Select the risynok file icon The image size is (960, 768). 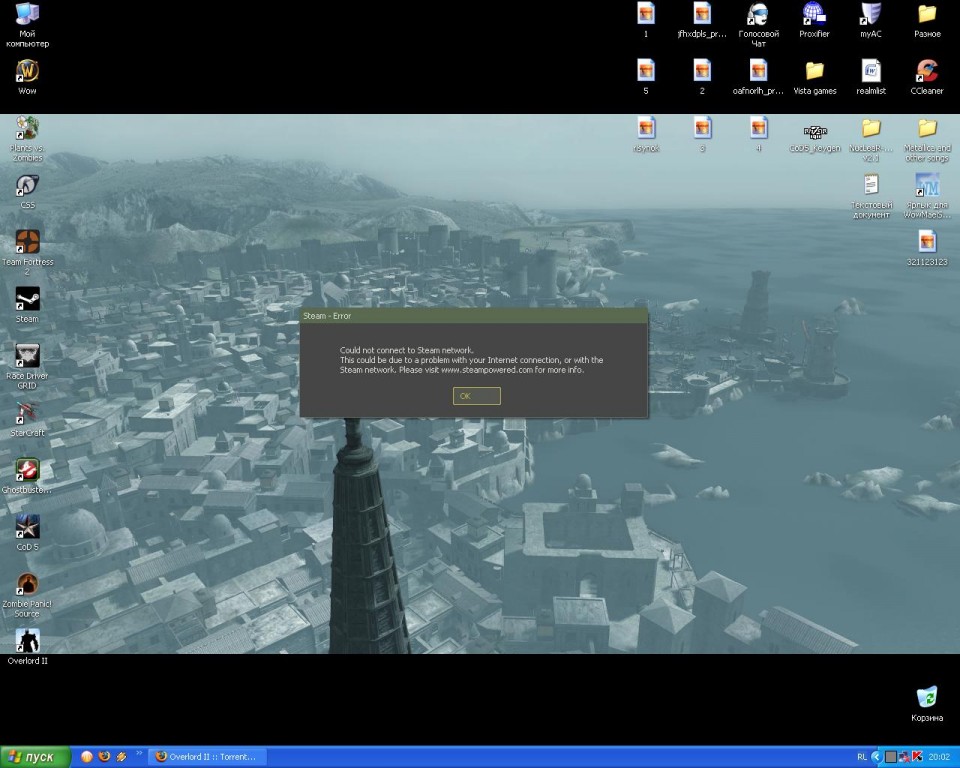[646, 135]
